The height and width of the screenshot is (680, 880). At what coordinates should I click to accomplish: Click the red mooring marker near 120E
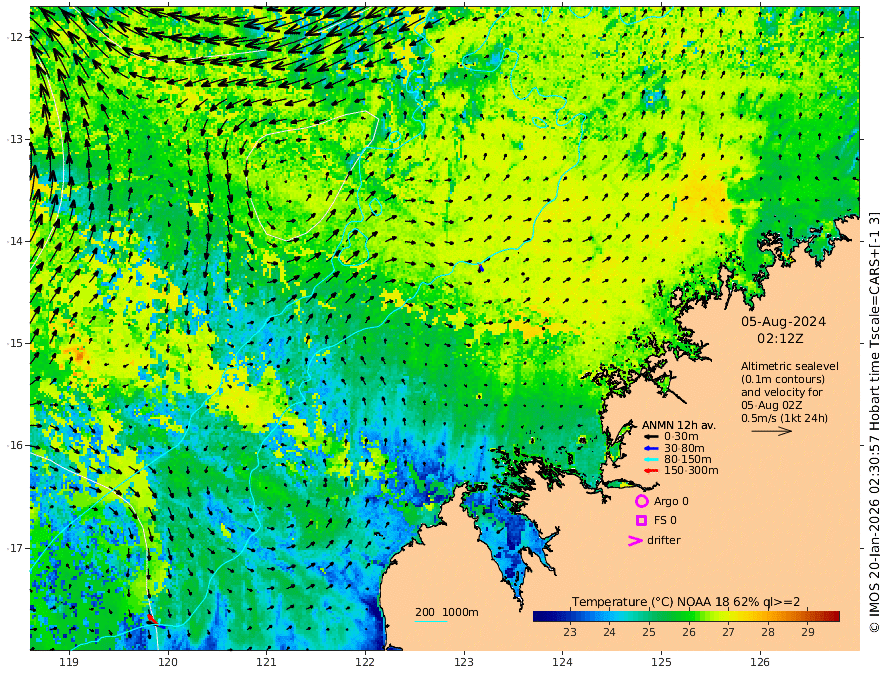152,619
